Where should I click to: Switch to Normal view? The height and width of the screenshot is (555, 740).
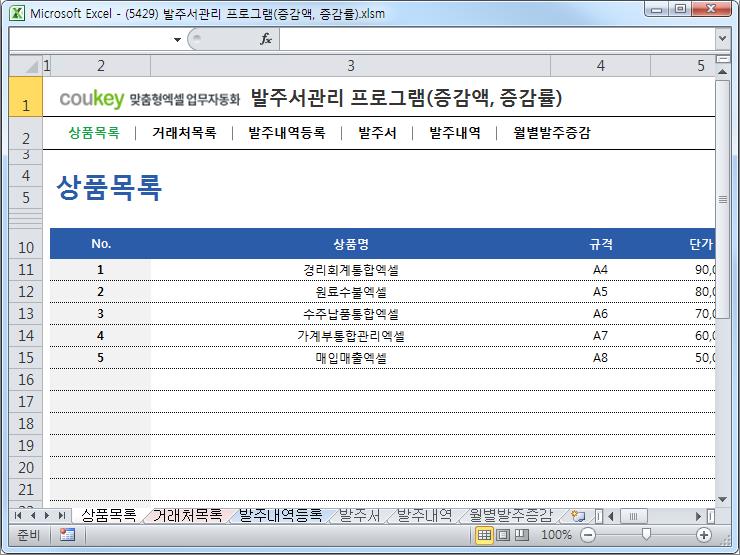pos(484,535)
